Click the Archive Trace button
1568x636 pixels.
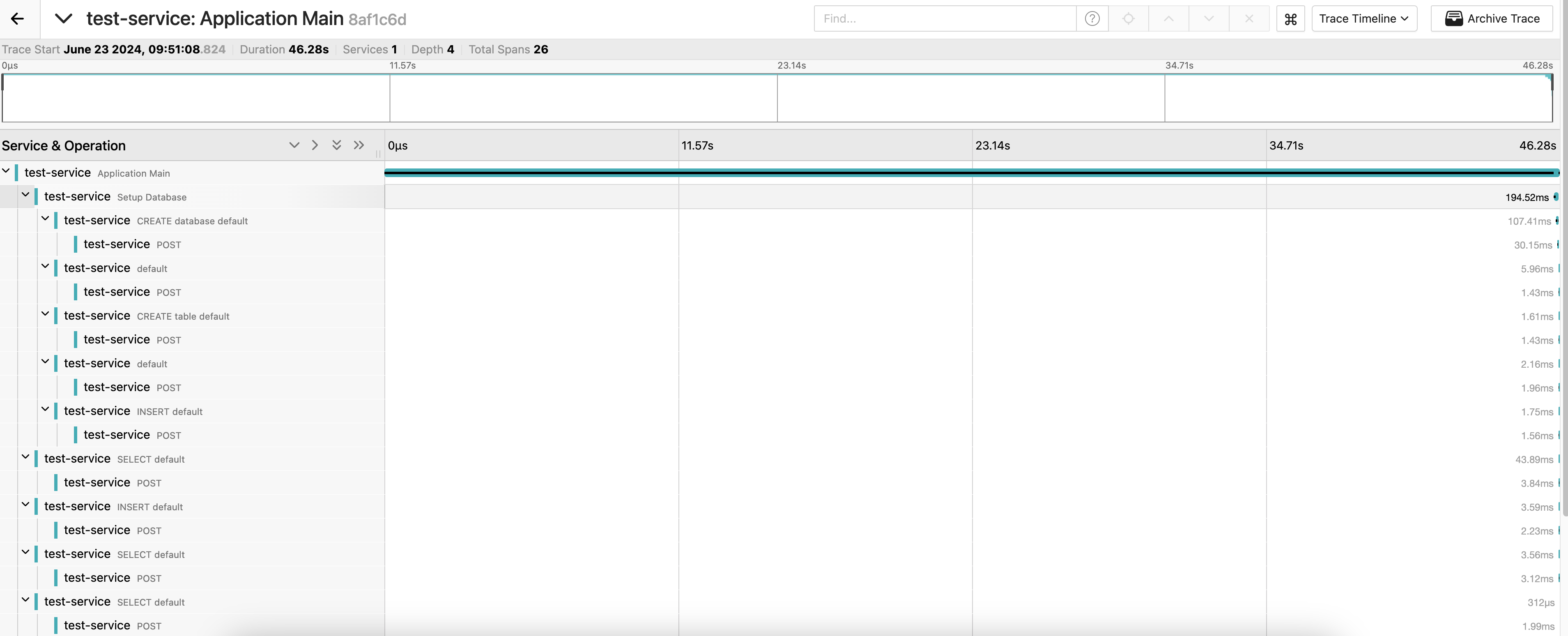[1492, 18]
